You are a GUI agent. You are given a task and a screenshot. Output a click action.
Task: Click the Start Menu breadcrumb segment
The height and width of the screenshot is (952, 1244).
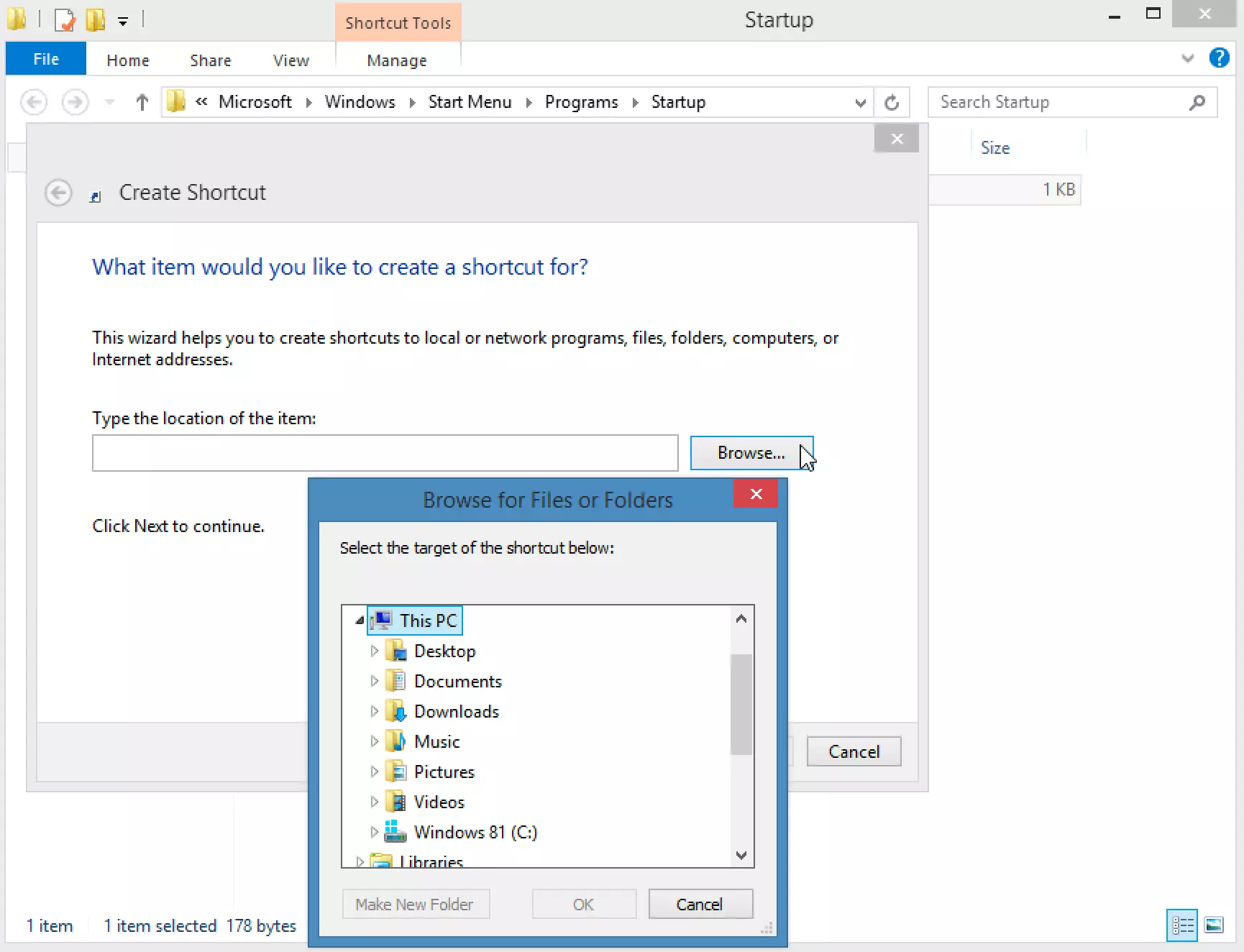470,102
